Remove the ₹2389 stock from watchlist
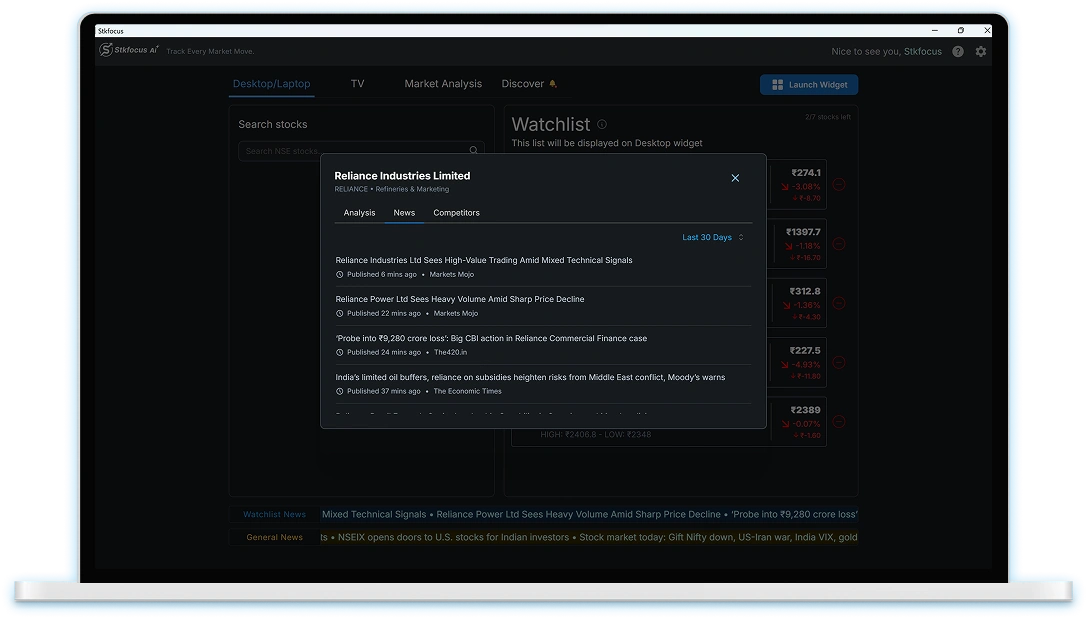The image size is (1088, 619). click(x=838, y=422)
